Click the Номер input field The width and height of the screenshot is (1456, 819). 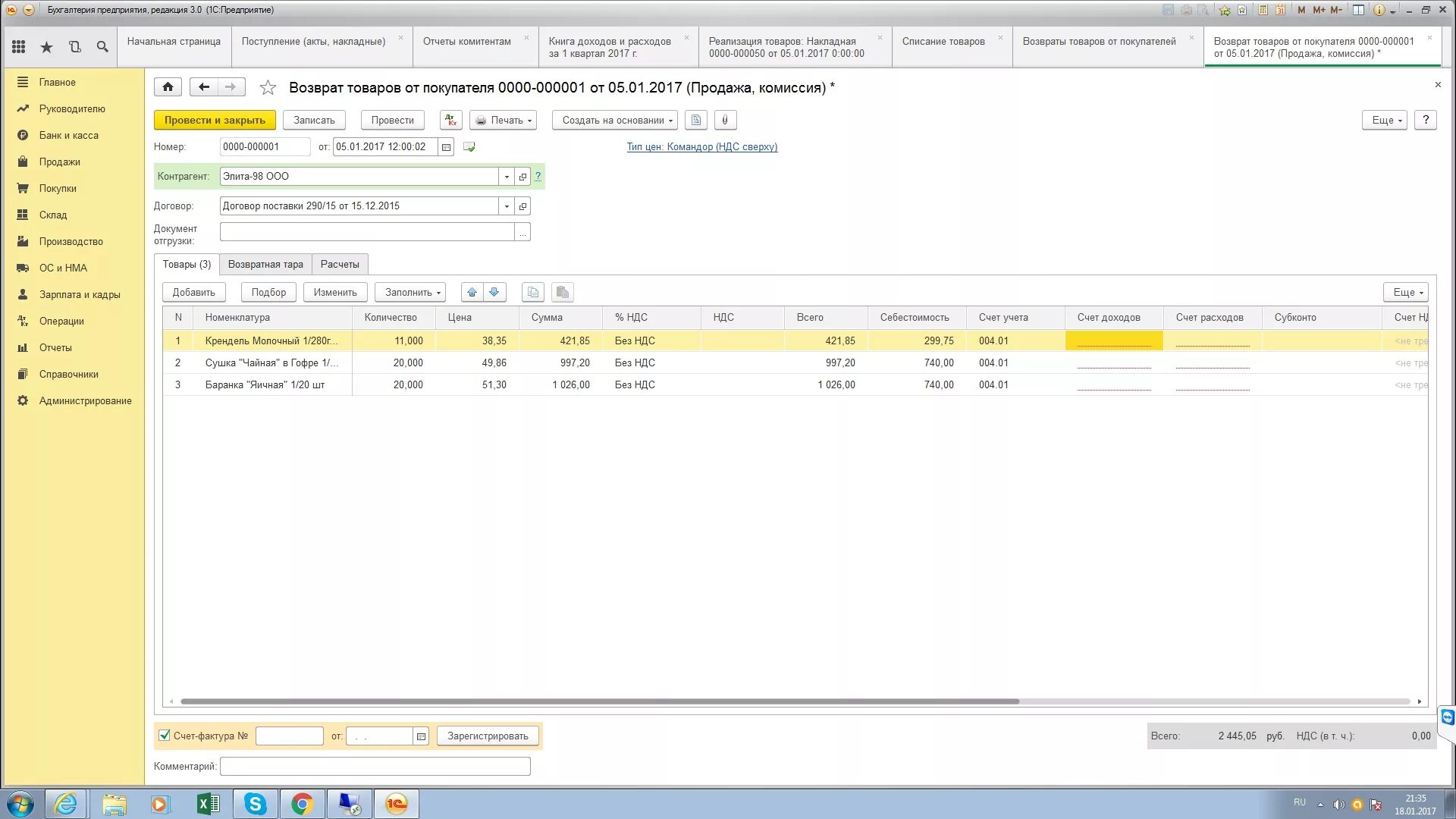[x=265, y=147]
